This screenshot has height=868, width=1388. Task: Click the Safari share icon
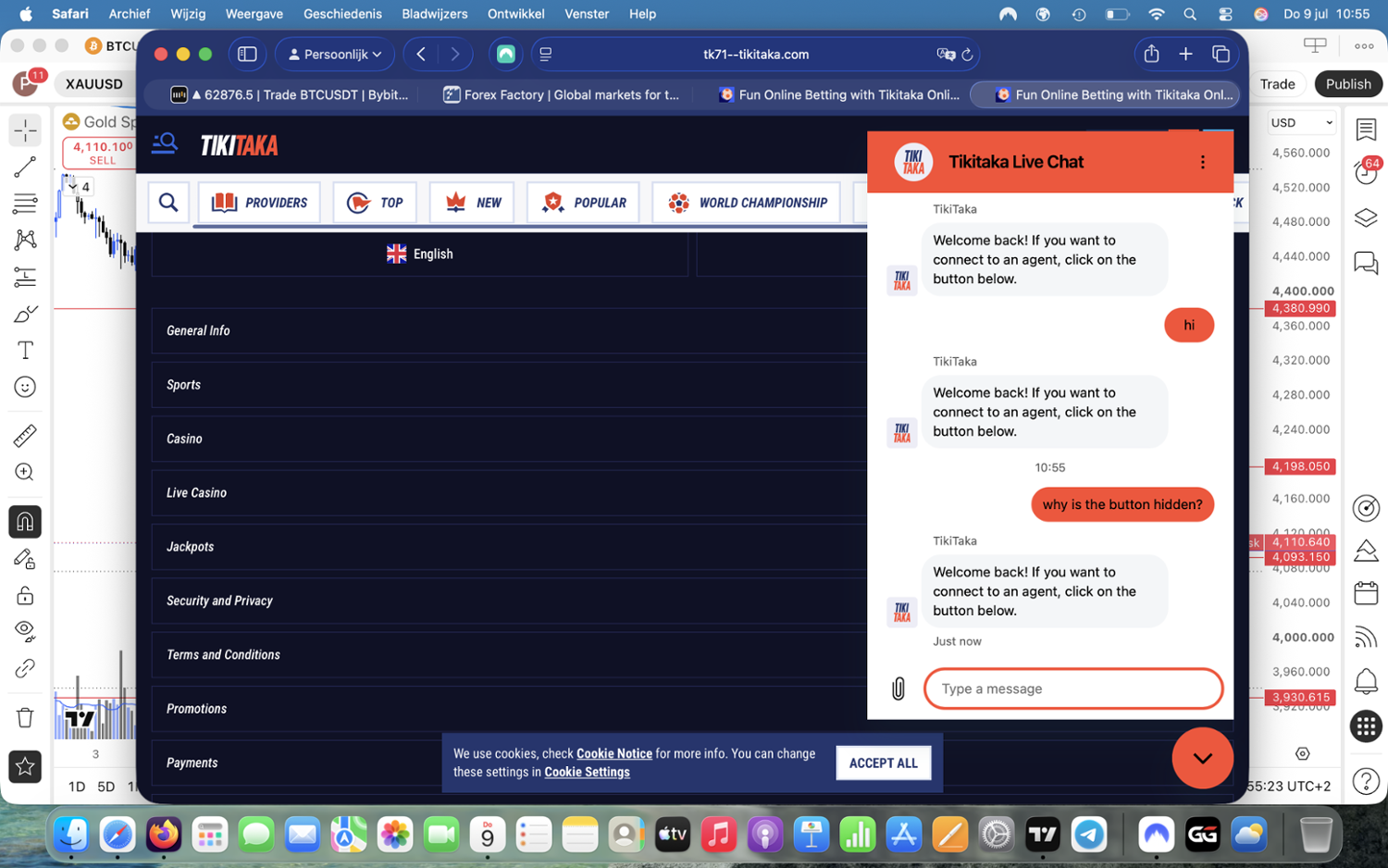tap(1151, 54)
